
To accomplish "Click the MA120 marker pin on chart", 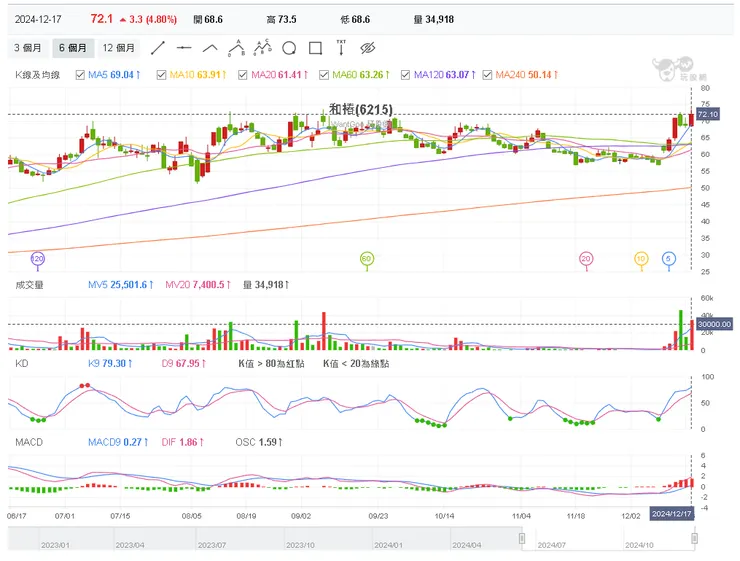I will coord(38,259).
